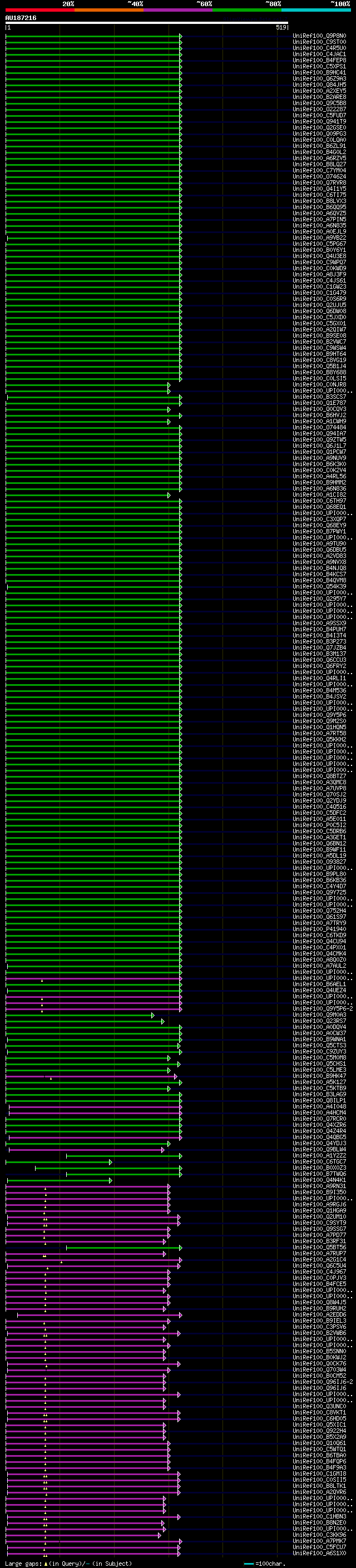Click the UniRef100_C1G479 label
Viewport: 356px width, 1568px height.
pos(319,293)
